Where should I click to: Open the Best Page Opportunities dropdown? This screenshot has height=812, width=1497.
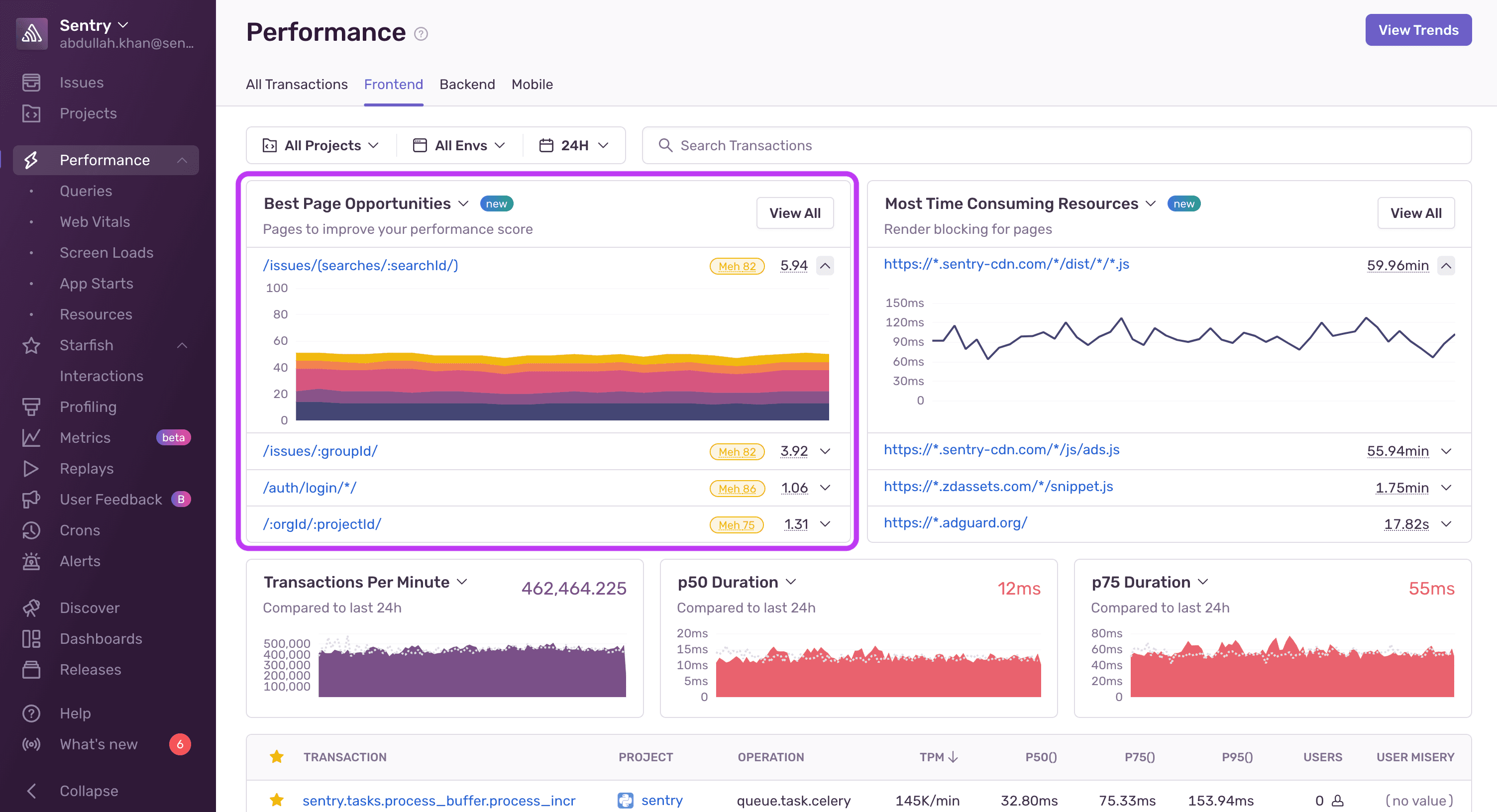[x=463, y=203]
